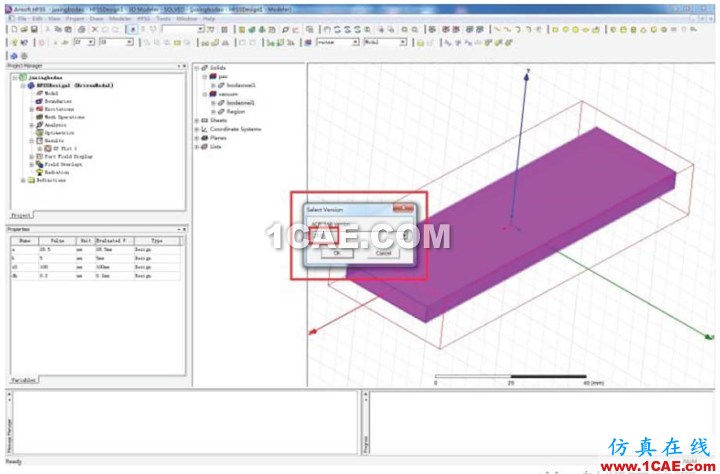Open the Modeler menu

pos(120,19)
